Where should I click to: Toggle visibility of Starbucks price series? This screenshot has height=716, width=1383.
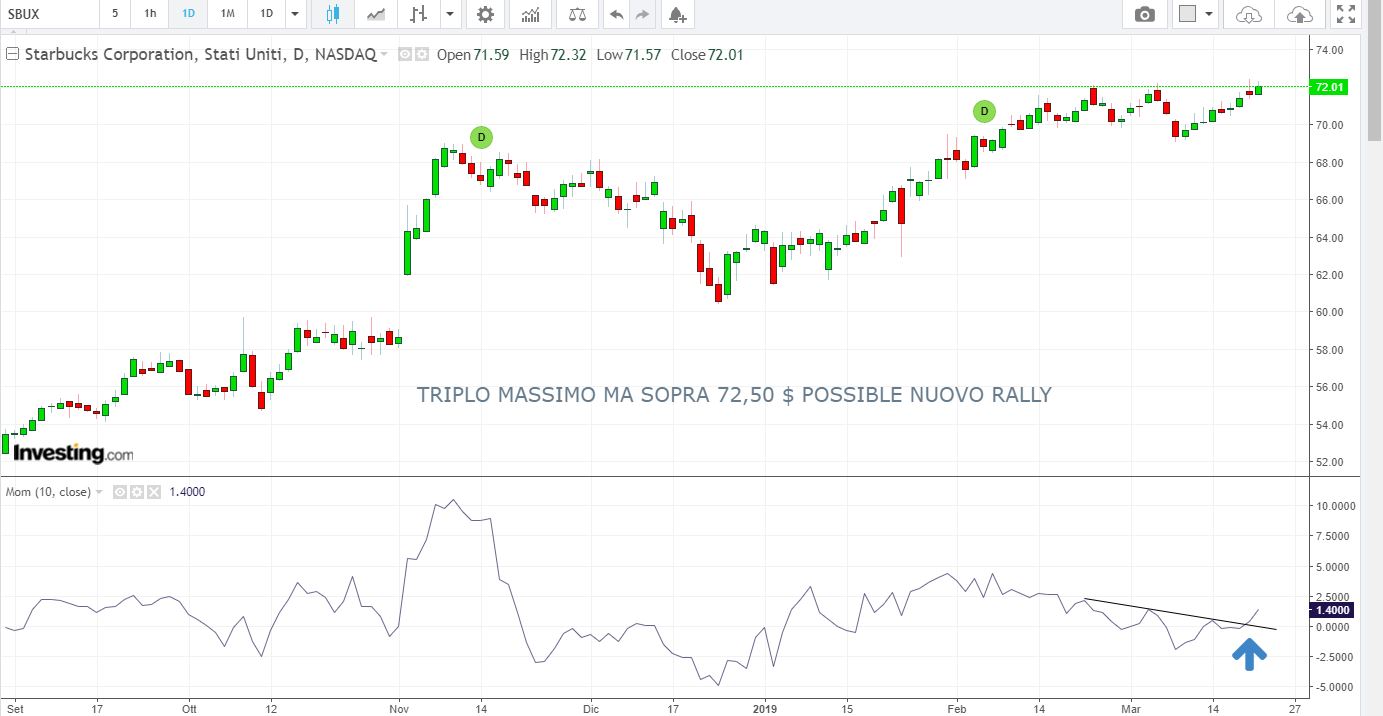tap(406, 55)
